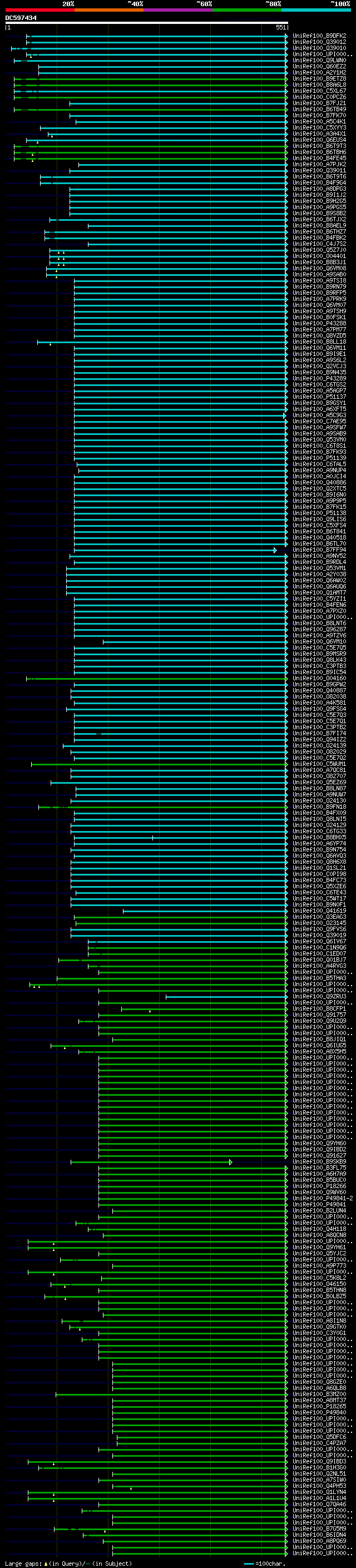Select hit UniRef100_B9ETZ8

point(319,78)
